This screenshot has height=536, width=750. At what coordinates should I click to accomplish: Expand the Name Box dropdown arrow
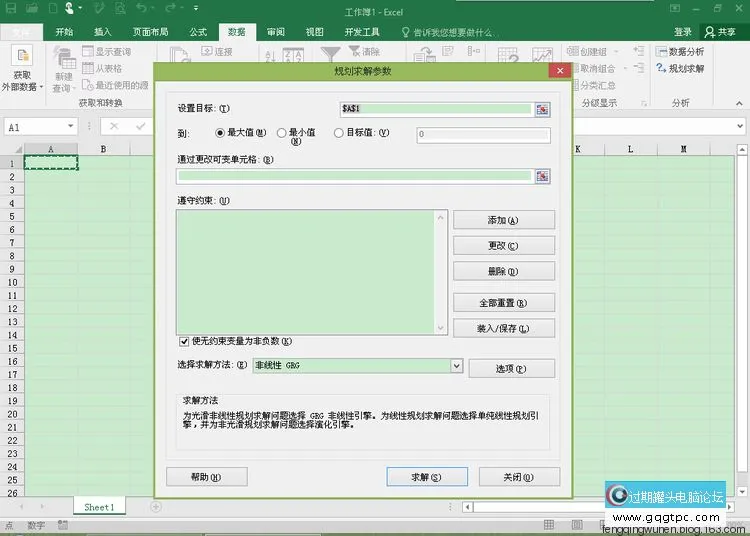click(70, 126)
